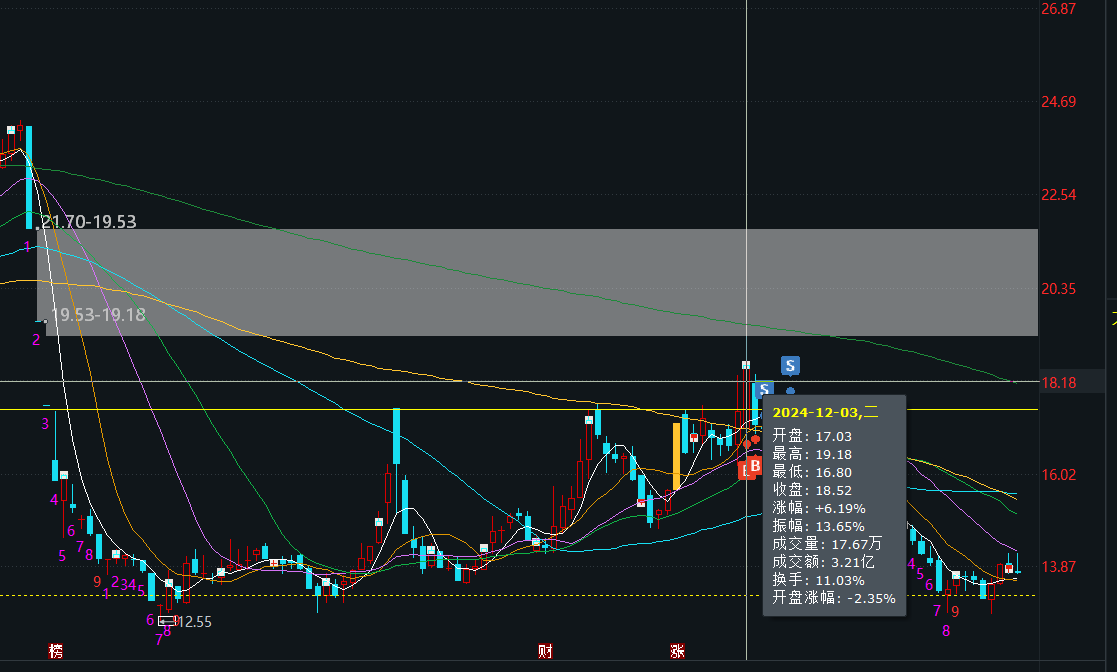Click the 19.53-19.18 gap label

click(x=97, y=315)
